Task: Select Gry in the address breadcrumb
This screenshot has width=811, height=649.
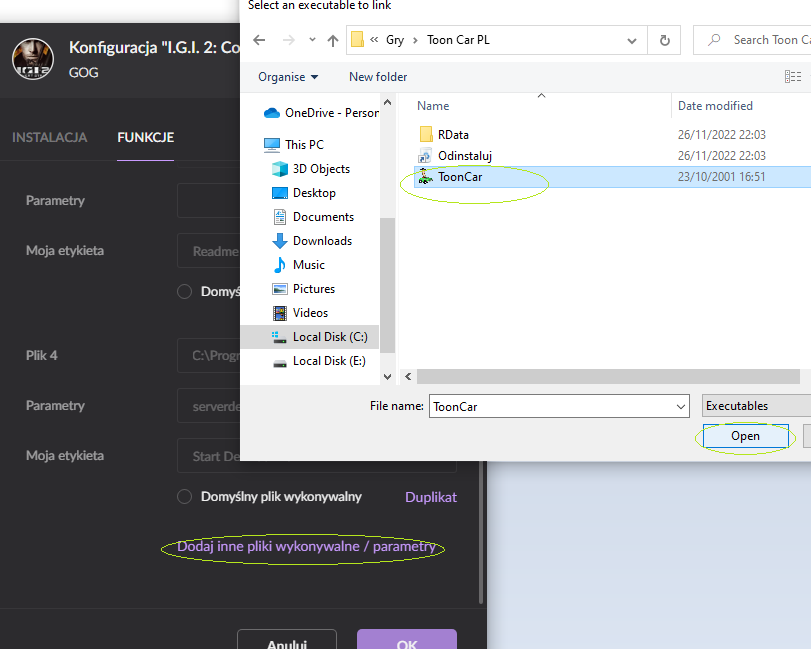Action: pos(395,40)
